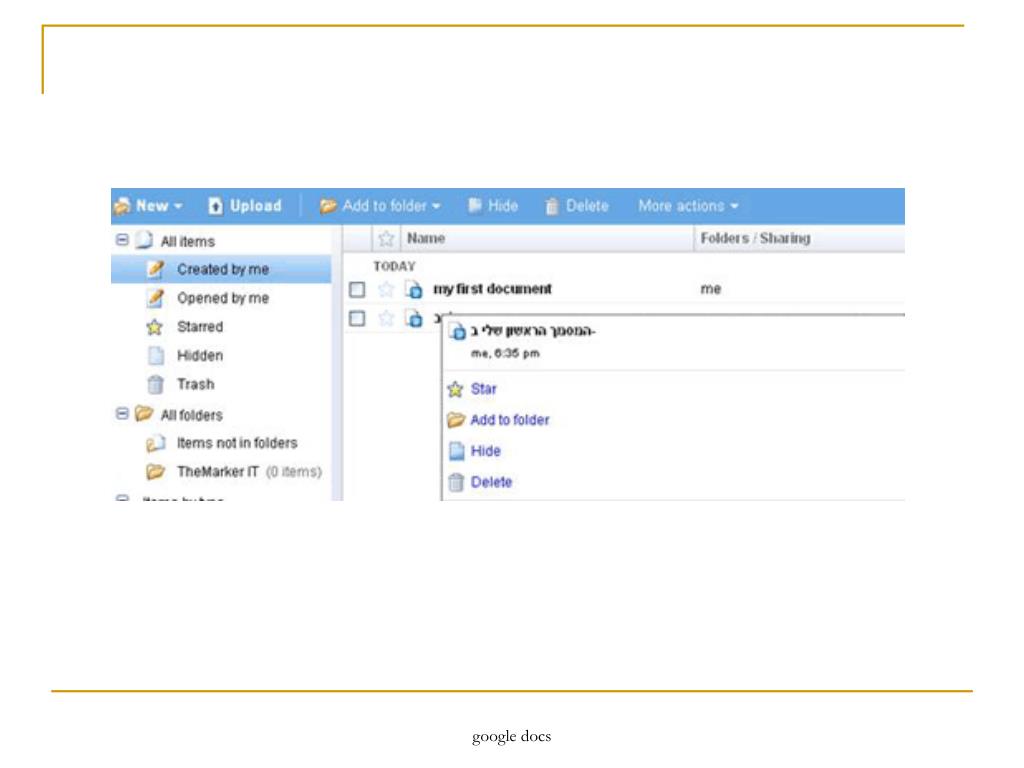Click the trash icon in context menu
The height and width of the screenshot is (768, 1024).
[456, 483]
